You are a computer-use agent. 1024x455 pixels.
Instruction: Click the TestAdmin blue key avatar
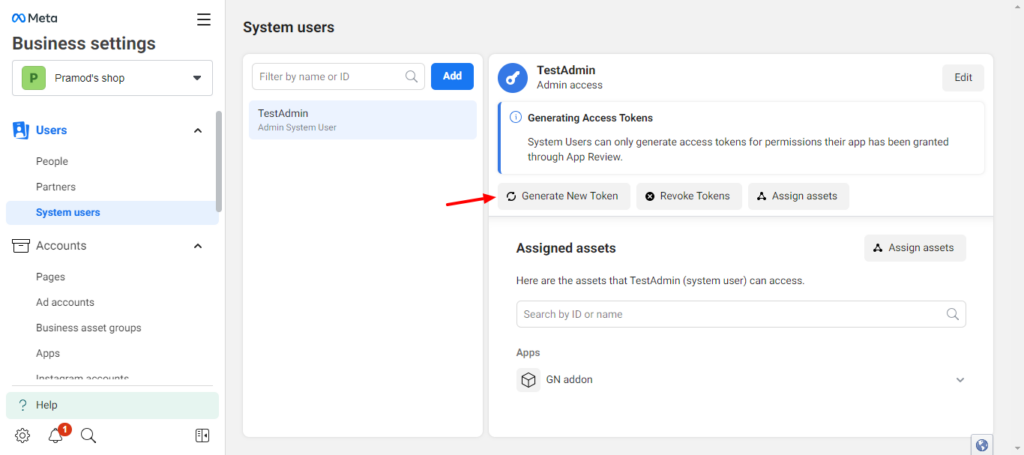pyautogui.click(x=513, y=78)
